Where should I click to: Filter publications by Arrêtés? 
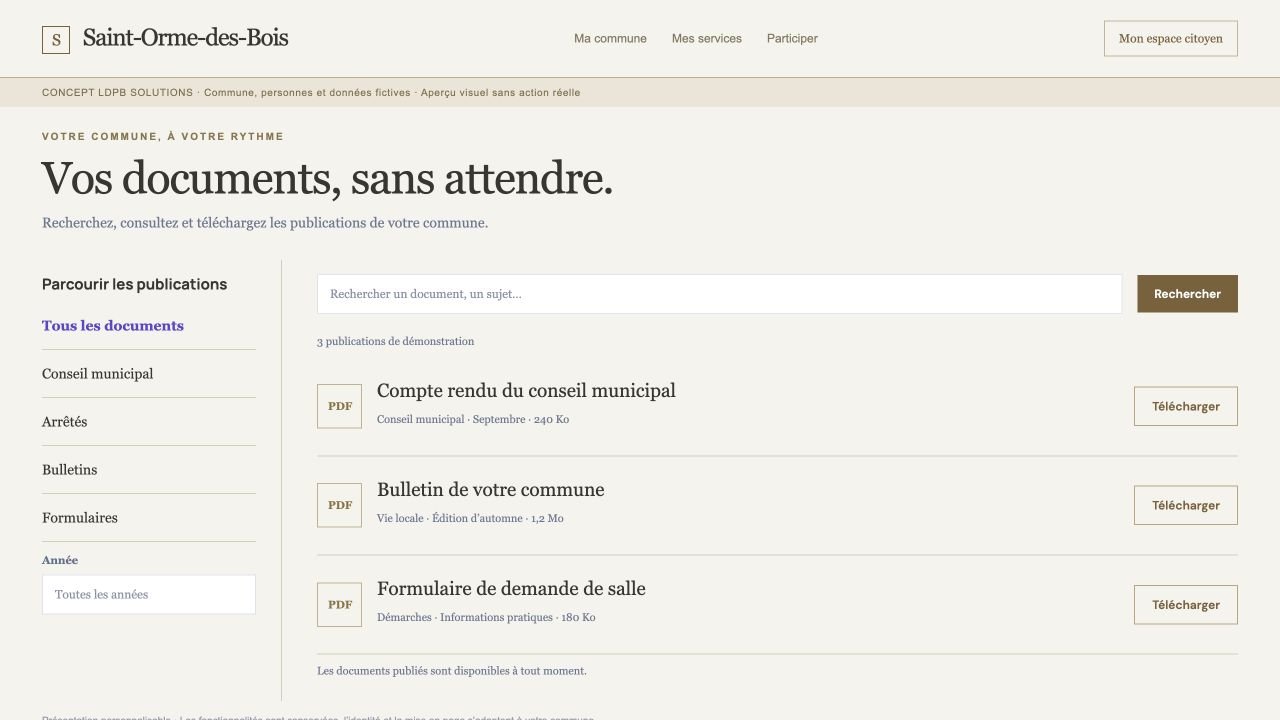(x=65, y=422)
